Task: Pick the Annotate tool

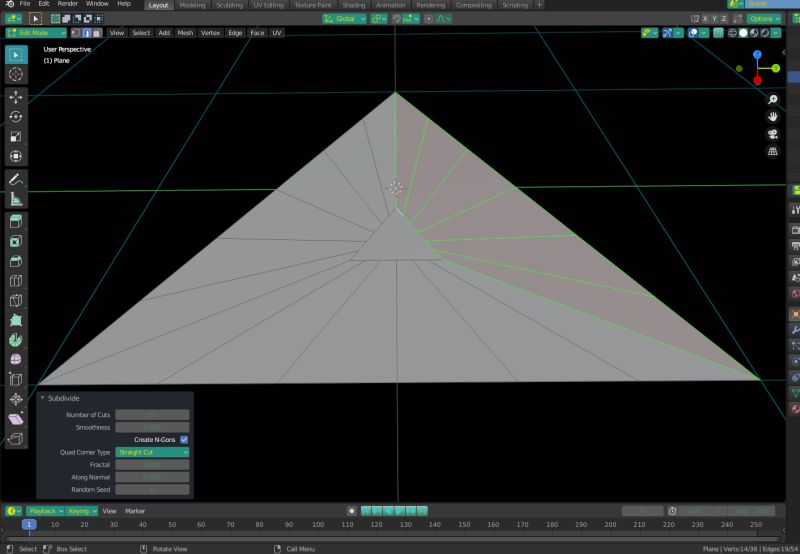Action: [x=16, y=179]
